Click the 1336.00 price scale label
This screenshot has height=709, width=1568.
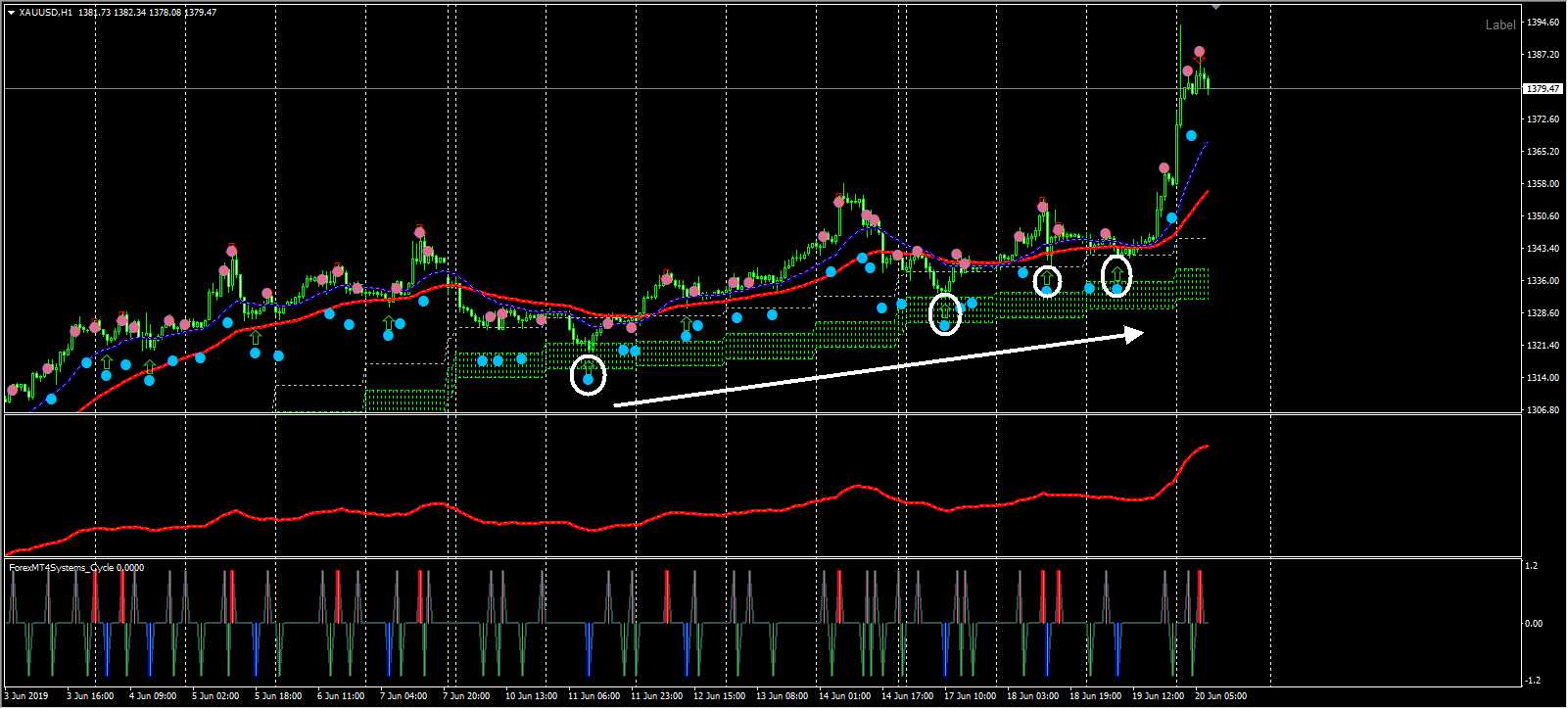click(1543, 281)
